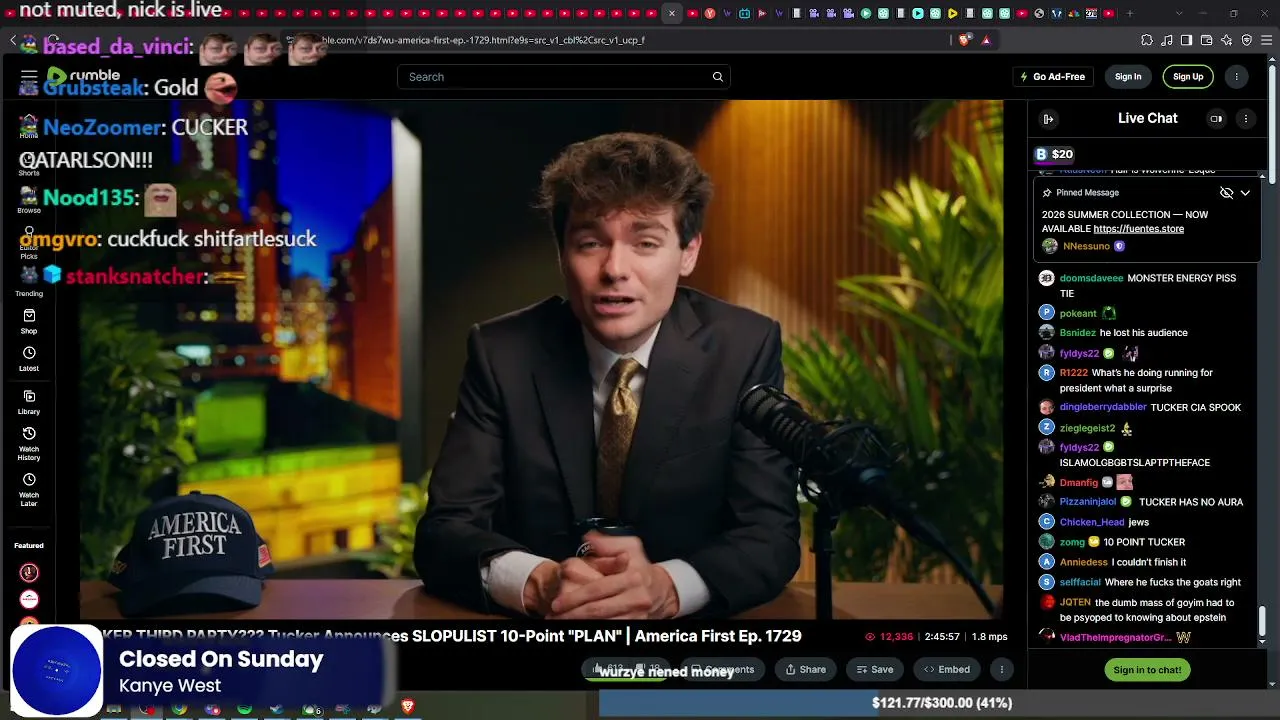Open Latest in the Rumble sidebar
The height and width of the screenshot is (720, 1280).
(29, 359)
